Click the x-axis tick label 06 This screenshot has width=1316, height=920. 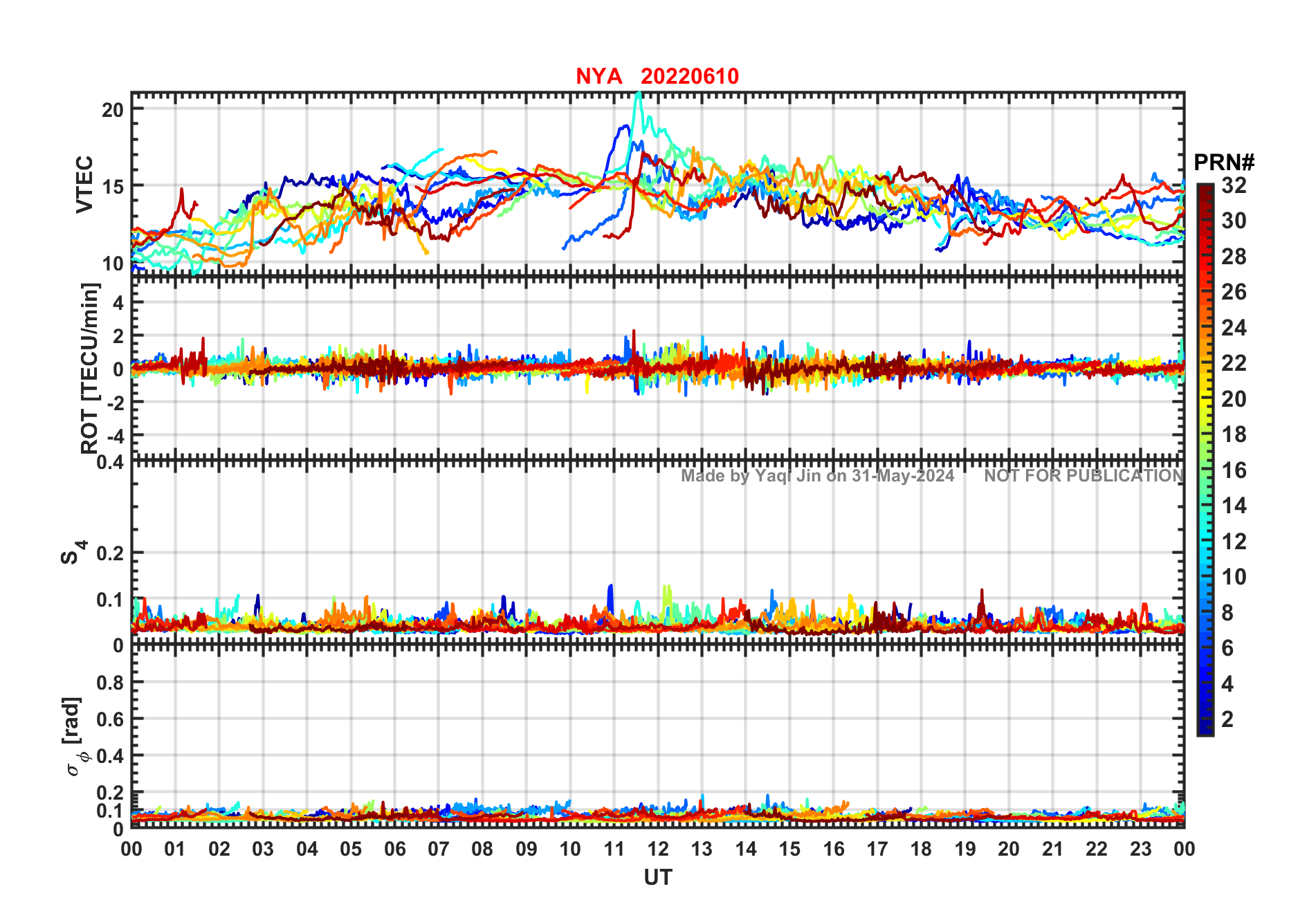tap(394, 849)
